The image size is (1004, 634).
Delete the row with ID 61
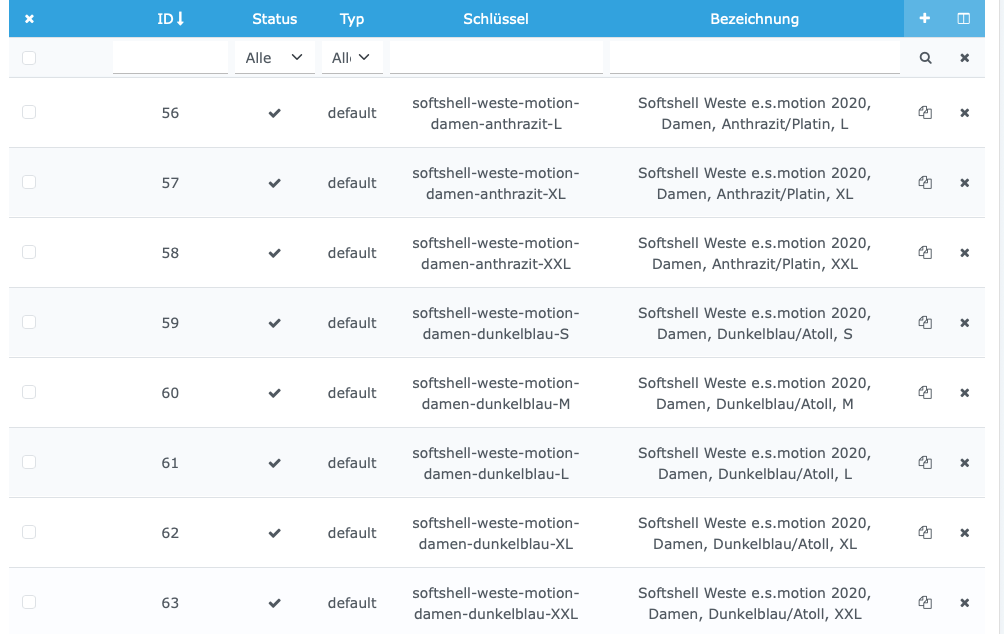[x=964, y=462]
